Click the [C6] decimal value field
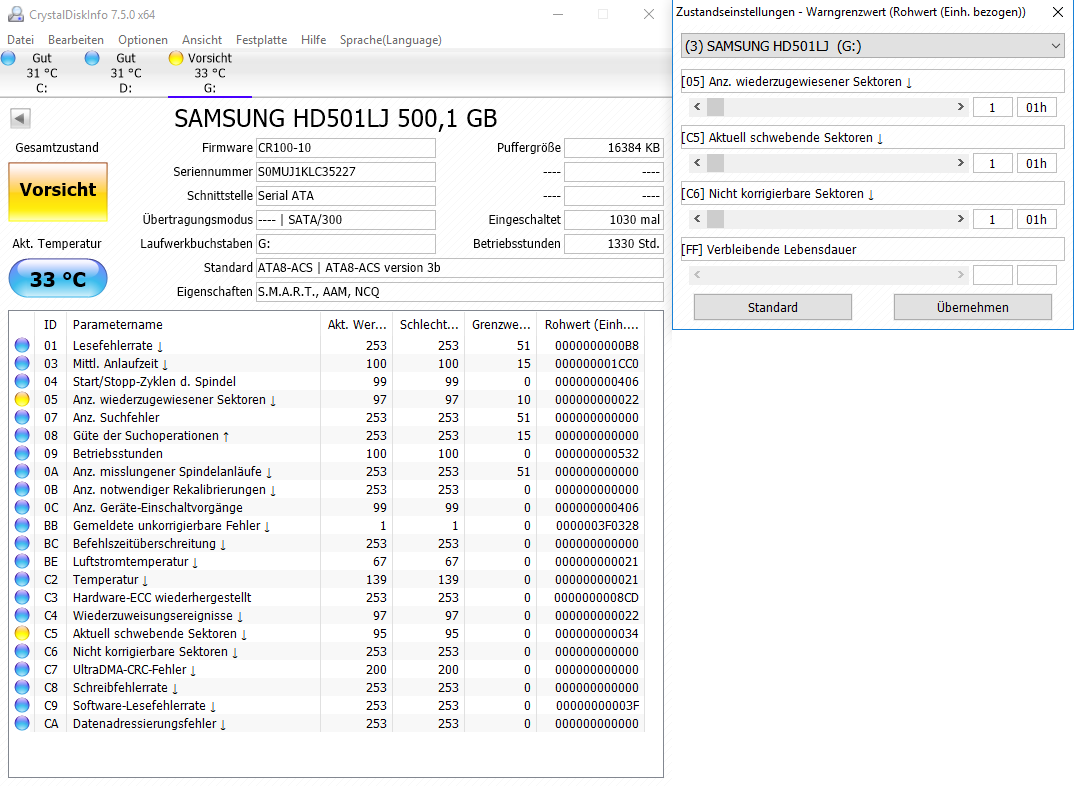 [x=992, y=220]
